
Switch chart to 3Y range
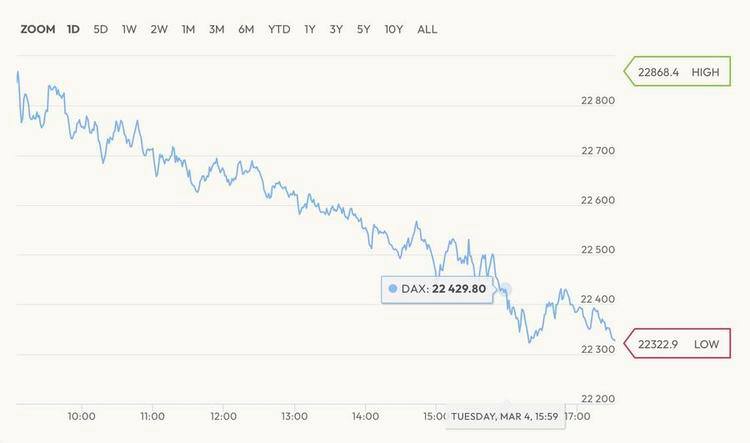click(337, 29)
